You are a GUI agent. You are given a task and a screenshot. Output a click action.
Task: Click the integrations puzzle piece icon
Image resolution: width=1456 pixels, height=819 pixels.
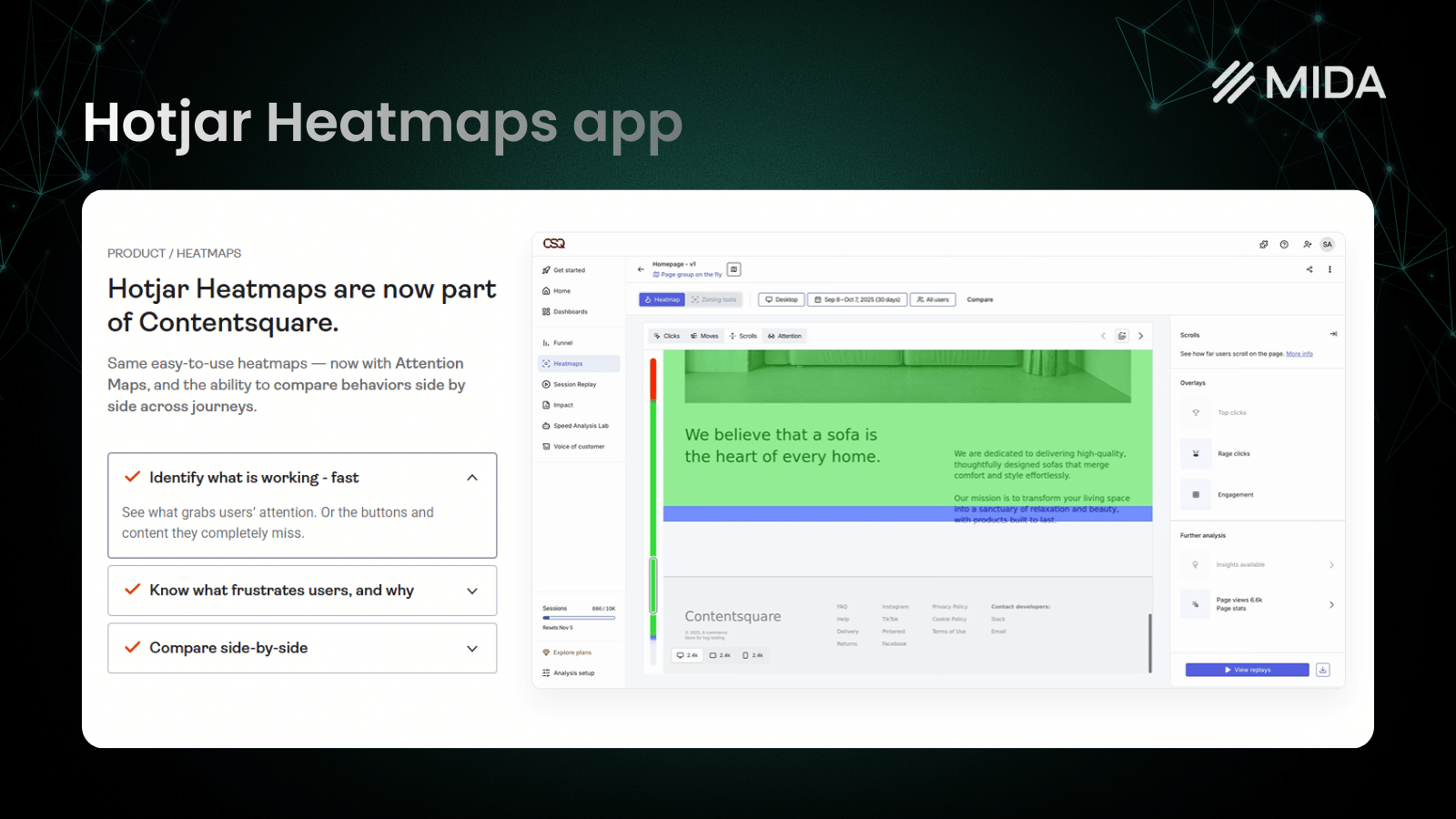click(x=1263, y=244)
